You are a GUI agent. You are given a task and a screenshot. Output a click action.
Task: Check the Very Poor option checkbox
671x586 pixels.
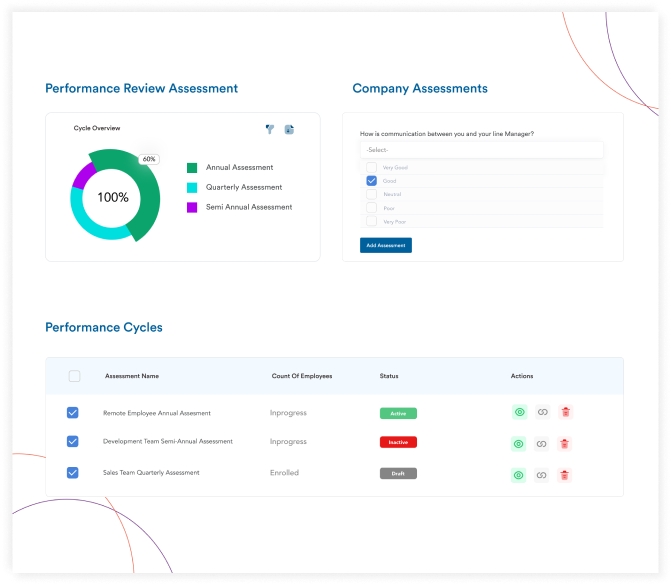click(x=371, y=221)
